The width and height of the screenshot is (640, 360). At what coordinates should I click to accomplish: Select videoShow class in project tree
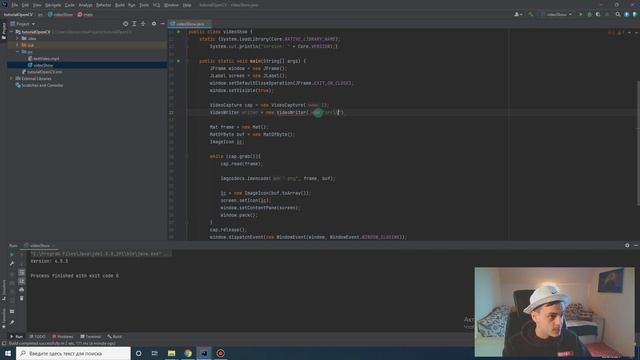pos(40,65)
